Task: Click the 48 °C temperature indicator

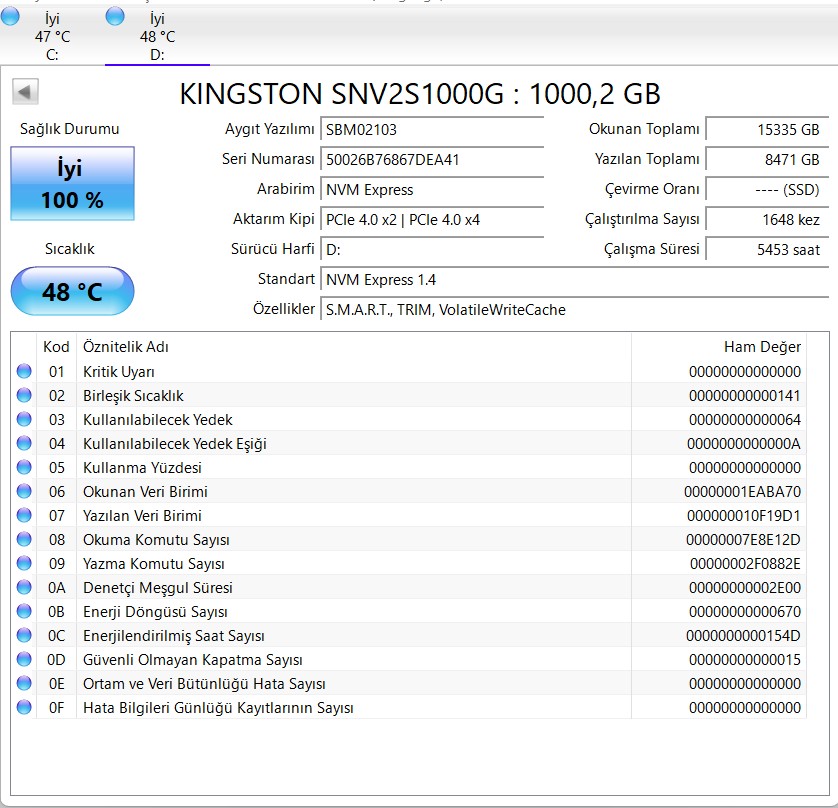Action: pos(72,292)
